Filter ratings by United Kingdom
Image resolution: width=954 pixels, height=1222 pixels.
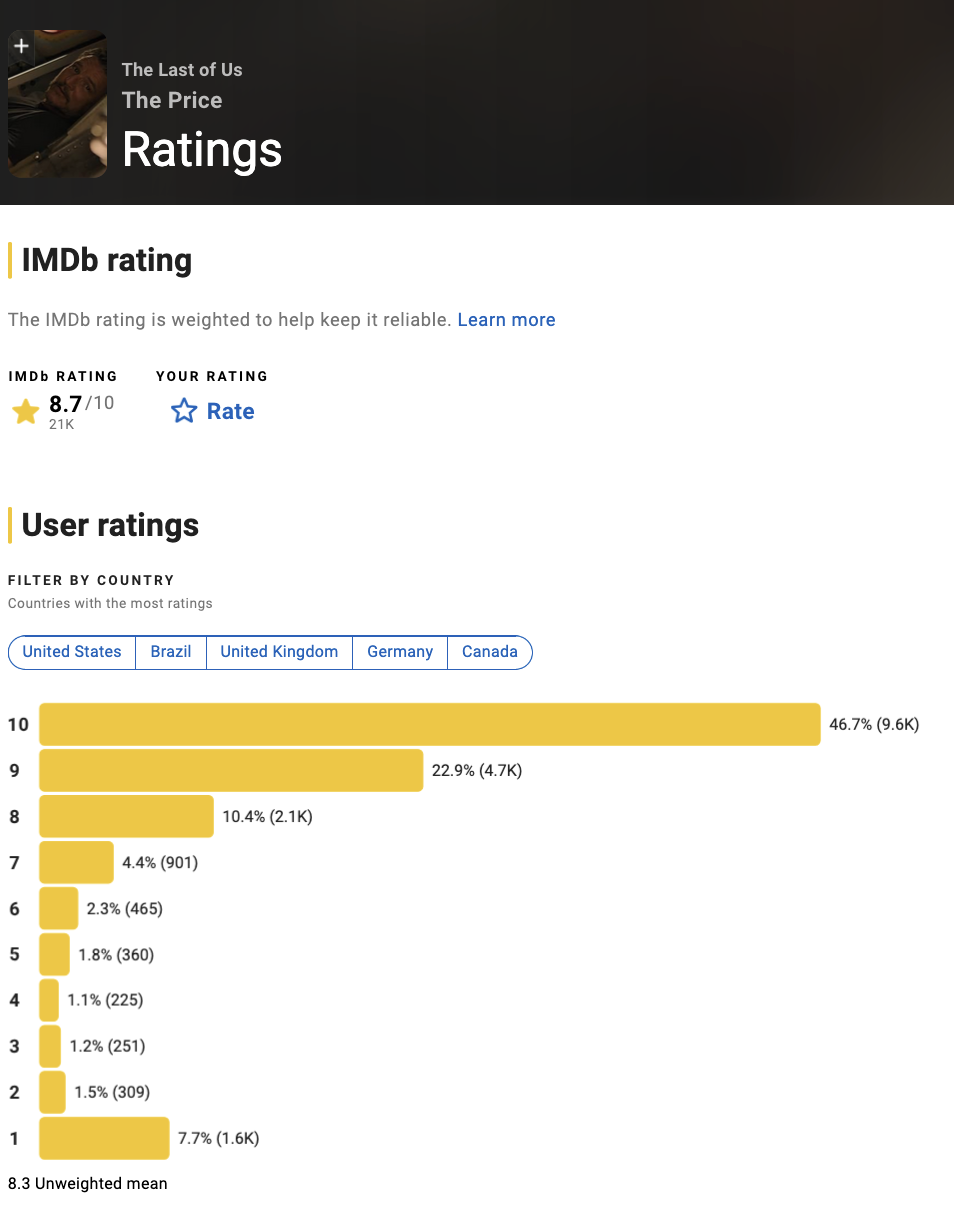pos(279,652)
